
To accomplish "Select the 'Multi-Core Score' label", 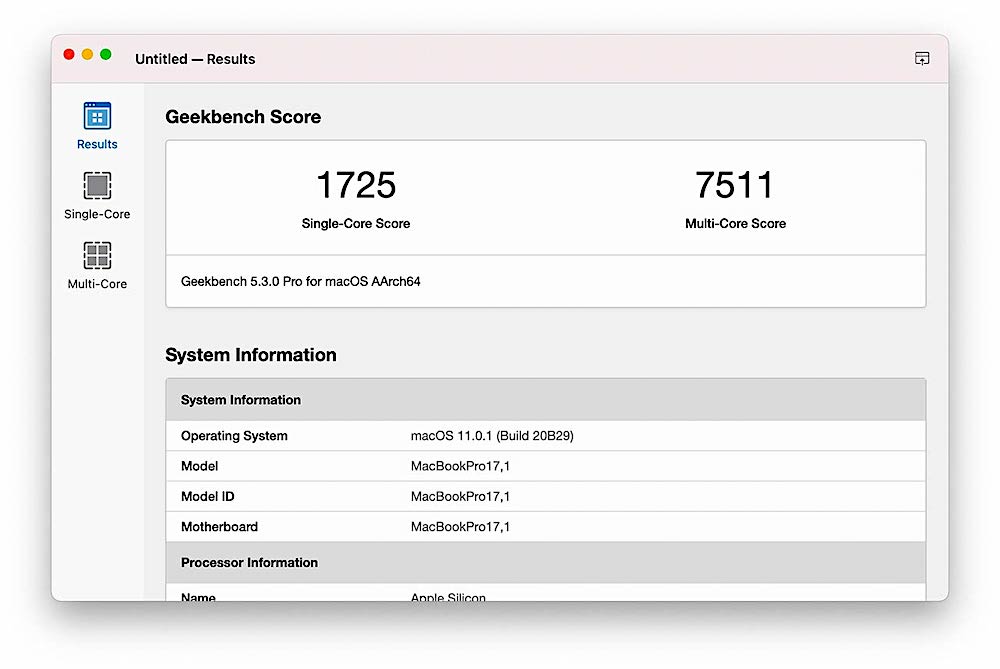I will pos(735,224).
